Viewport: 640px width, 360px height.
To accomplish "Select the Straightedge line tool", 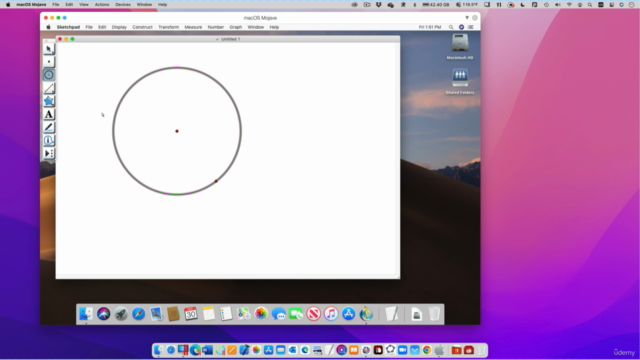I will click(x=49, y=88).
